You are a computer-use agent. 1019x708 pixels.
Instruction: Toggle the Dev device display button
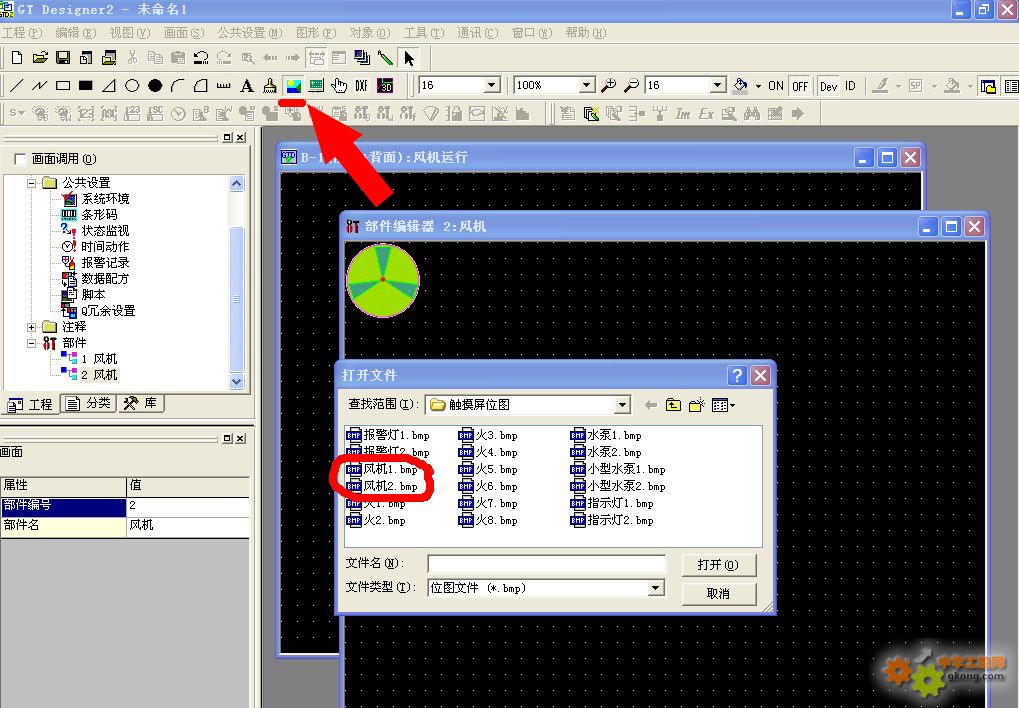pos(829,86)
